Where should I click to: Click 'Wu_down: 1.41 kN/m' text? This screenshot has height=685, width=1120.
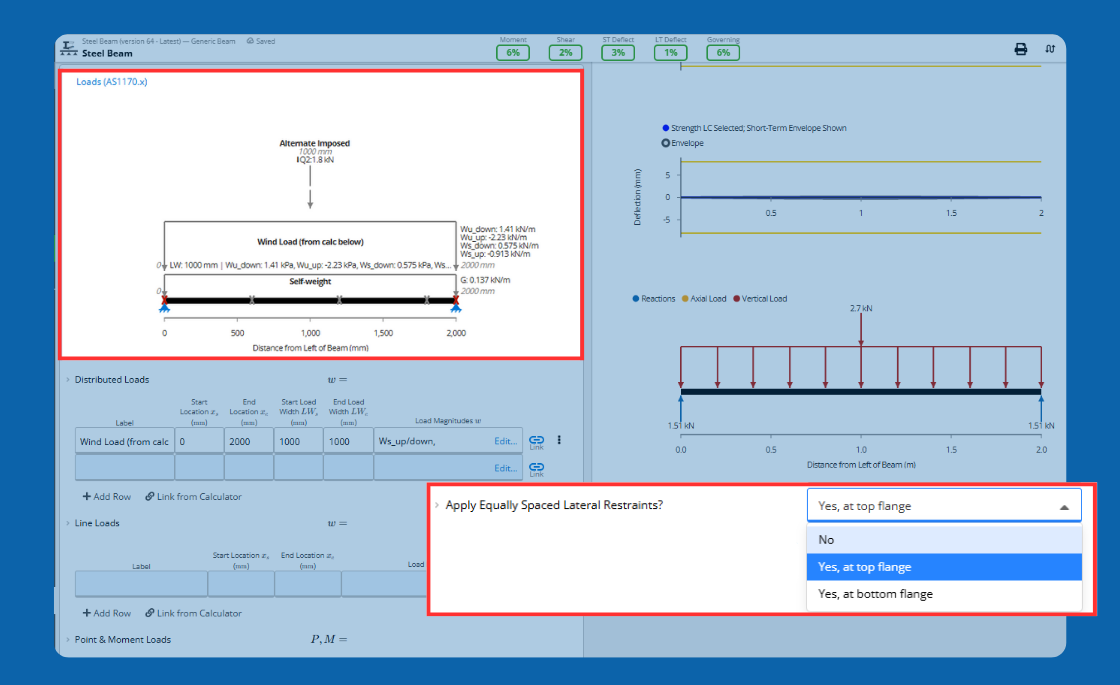click(x=498, y=229)
